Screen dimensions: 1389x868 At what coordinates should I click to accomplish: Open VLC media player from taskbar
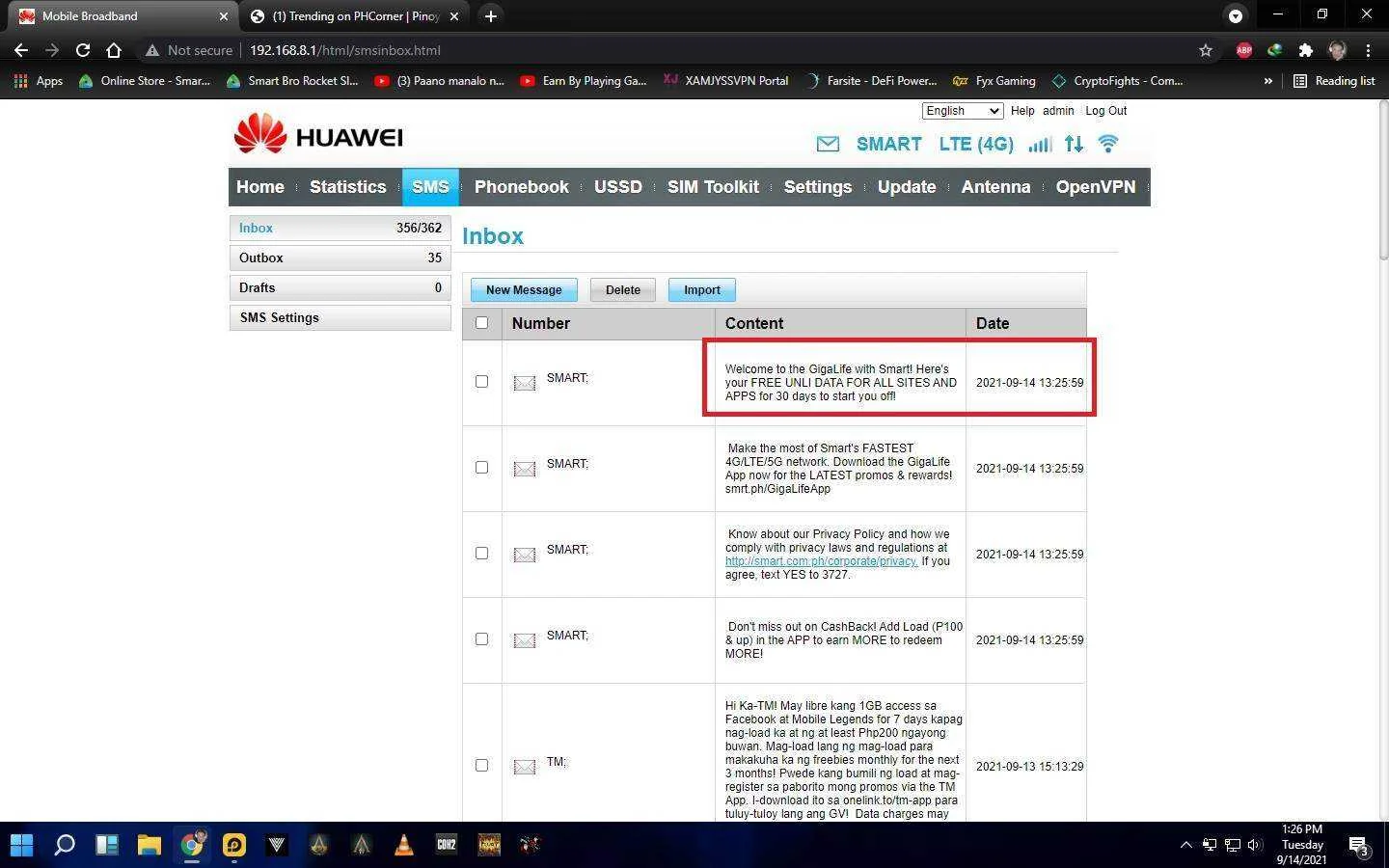403,845
